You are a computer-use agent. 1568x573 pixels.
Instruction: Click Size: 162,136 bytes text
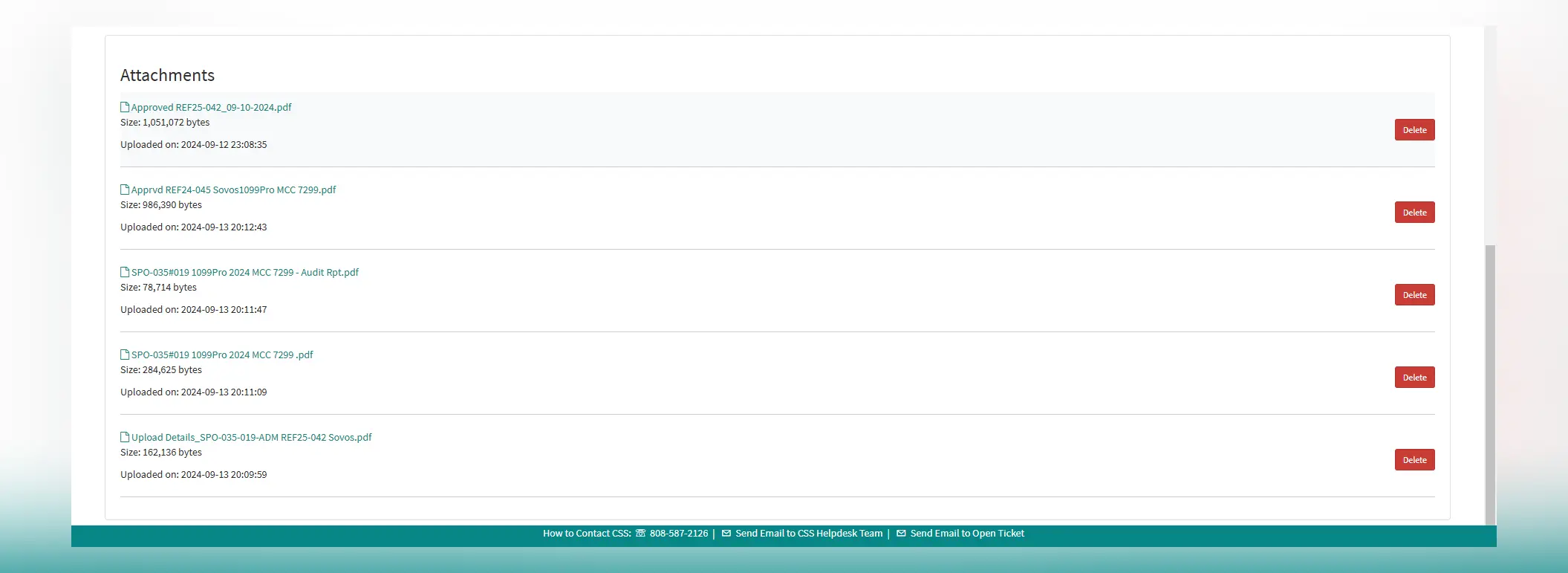[x=161, y=453]
